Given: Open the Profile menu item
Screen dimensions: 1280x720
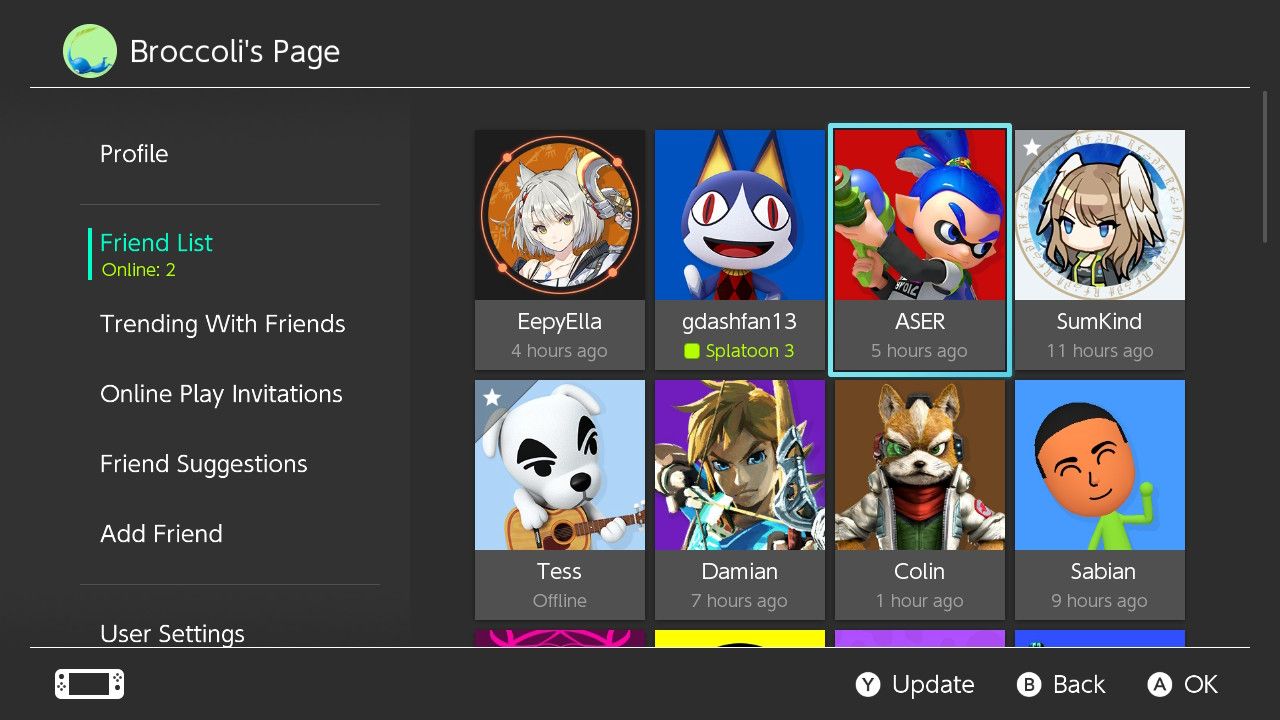Looking at the screenshot, I should (x=134, y=154).
